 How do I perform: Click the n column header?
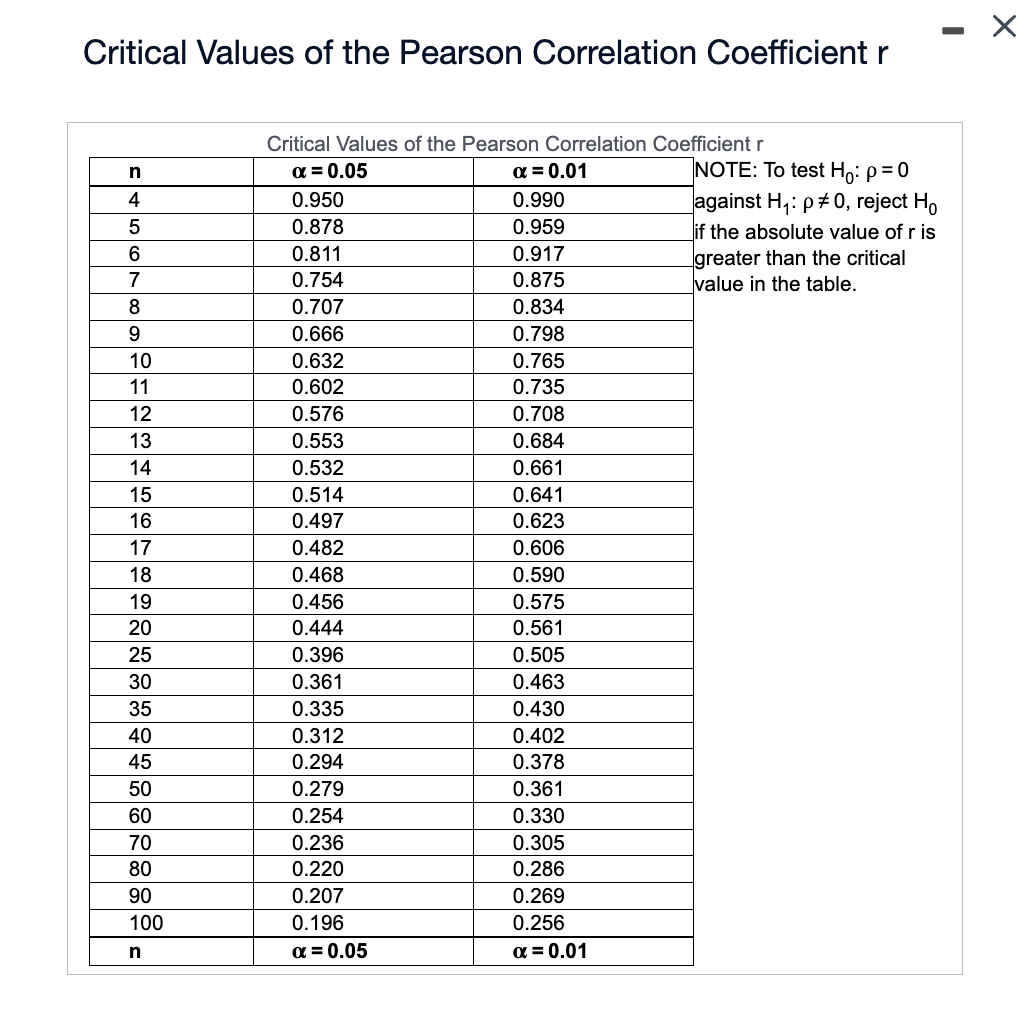[x=135, y=171]
